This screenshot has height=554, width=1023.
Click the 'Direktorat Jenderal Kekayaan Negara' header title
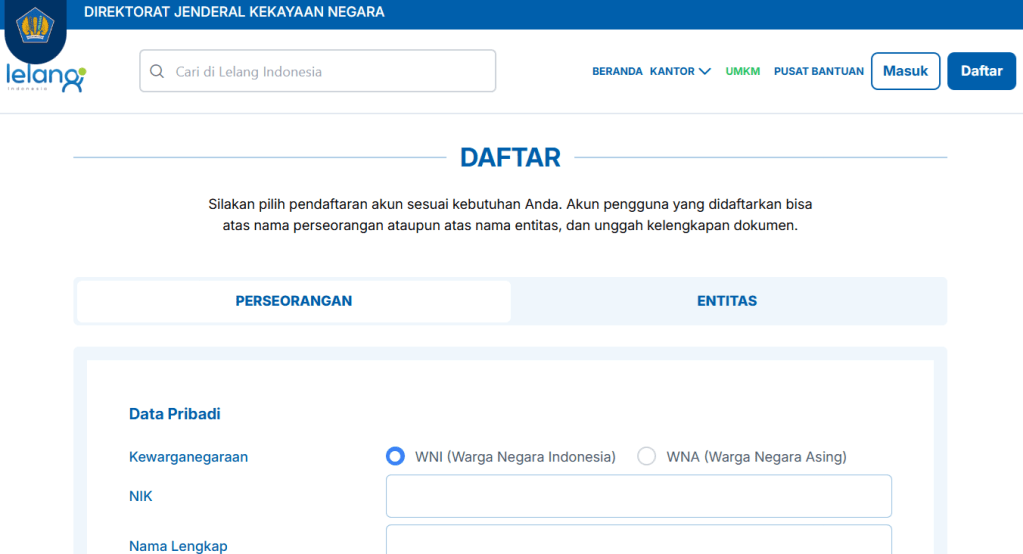[234, 13]
